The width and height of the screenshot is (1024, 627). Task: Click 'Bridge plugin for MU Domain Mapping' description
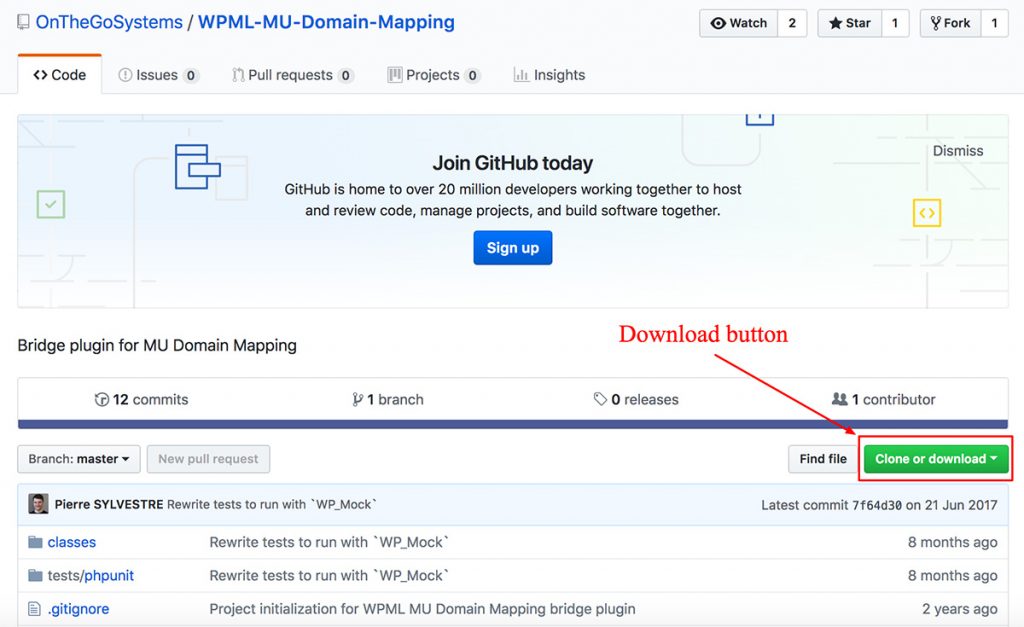click(157, 346)
